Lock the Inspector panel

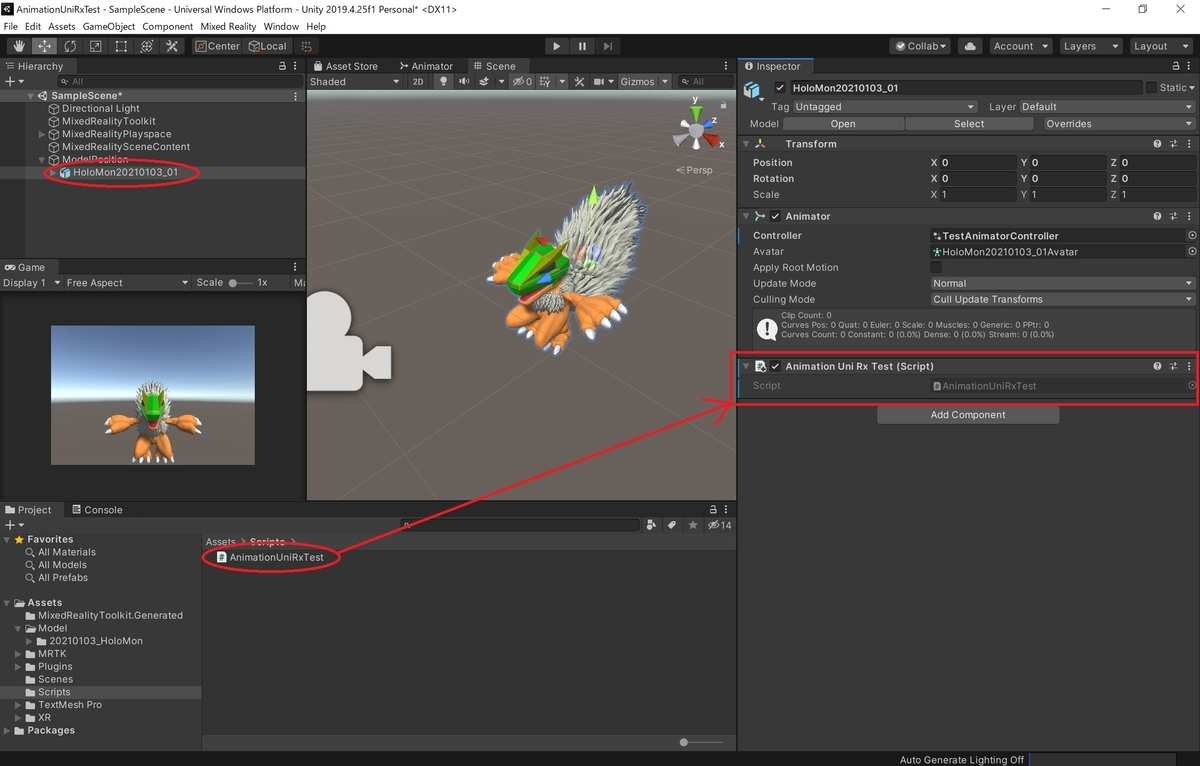[1174, 66]
